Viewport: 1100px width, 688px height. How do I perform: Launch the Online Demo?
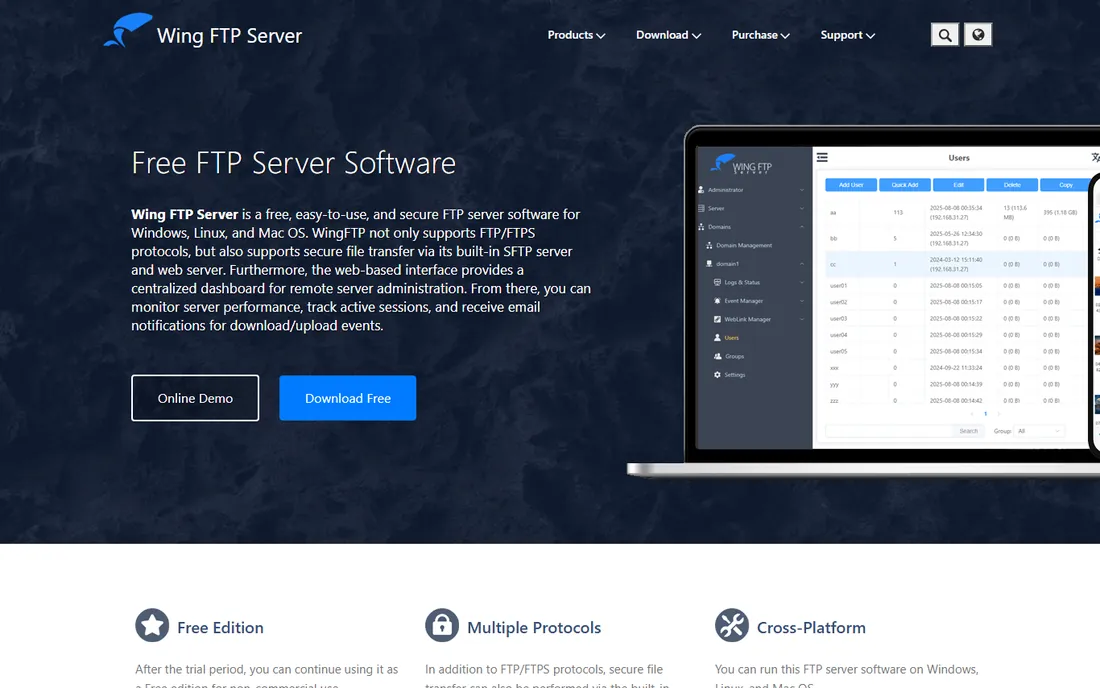[x=195, y=398]
